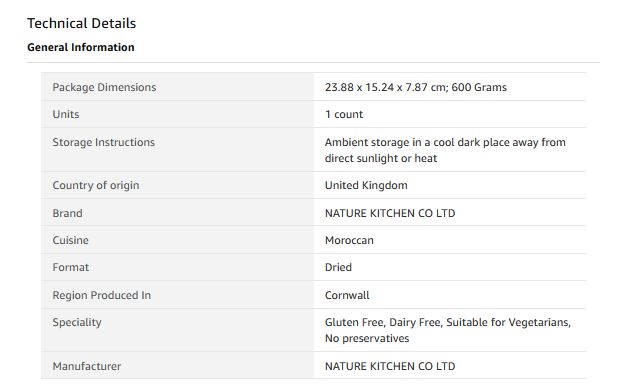The image size is (619, 387).
Task: Click the United Kingdom value
Action: 366,185
